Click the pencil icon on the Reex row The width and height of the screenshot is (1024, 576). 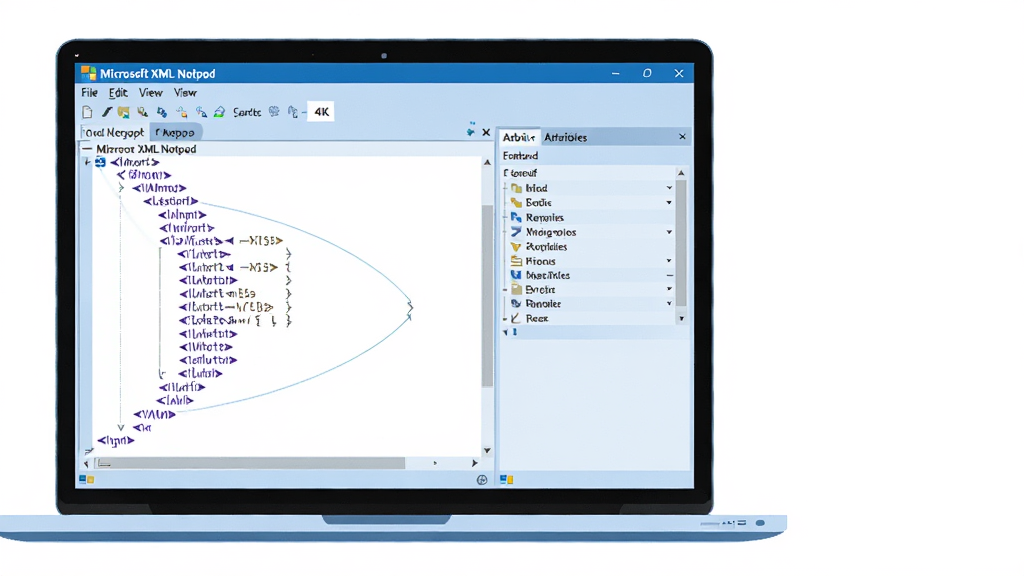[516, 318]
